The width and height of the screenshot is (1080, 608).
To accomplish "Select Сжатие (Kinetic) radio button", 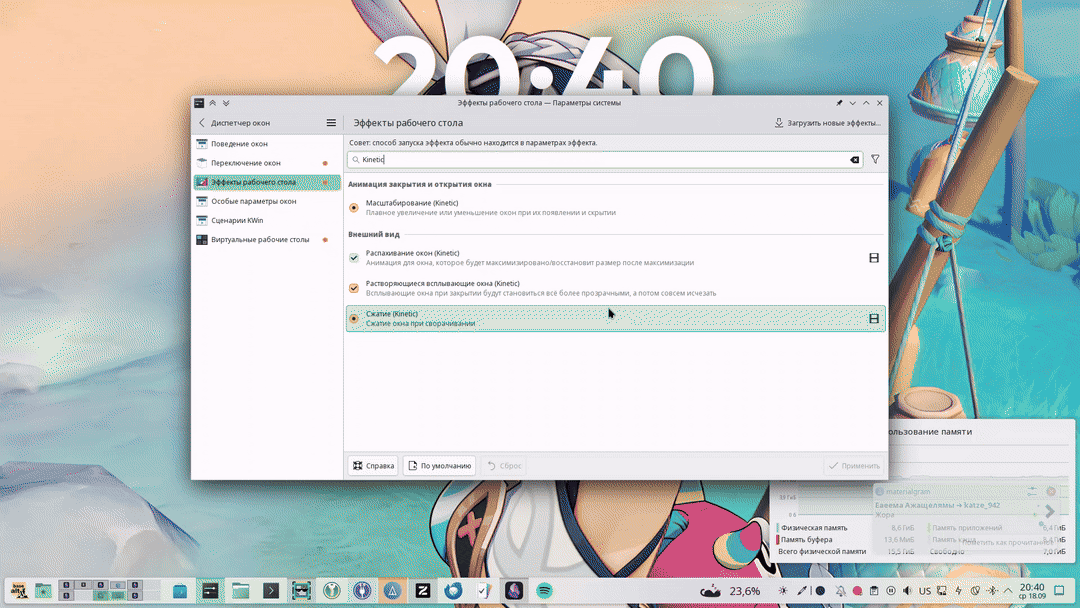I will coord(354,319).
